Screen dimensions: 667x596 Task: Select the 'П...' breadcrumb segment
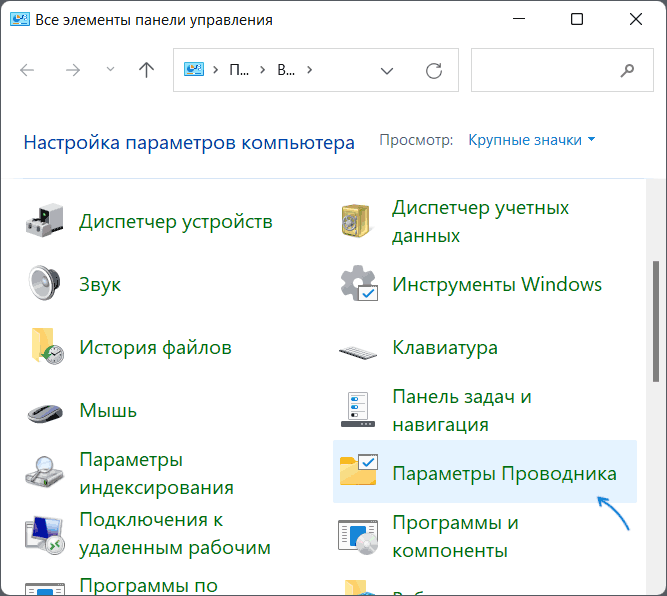tap(239, 70)
